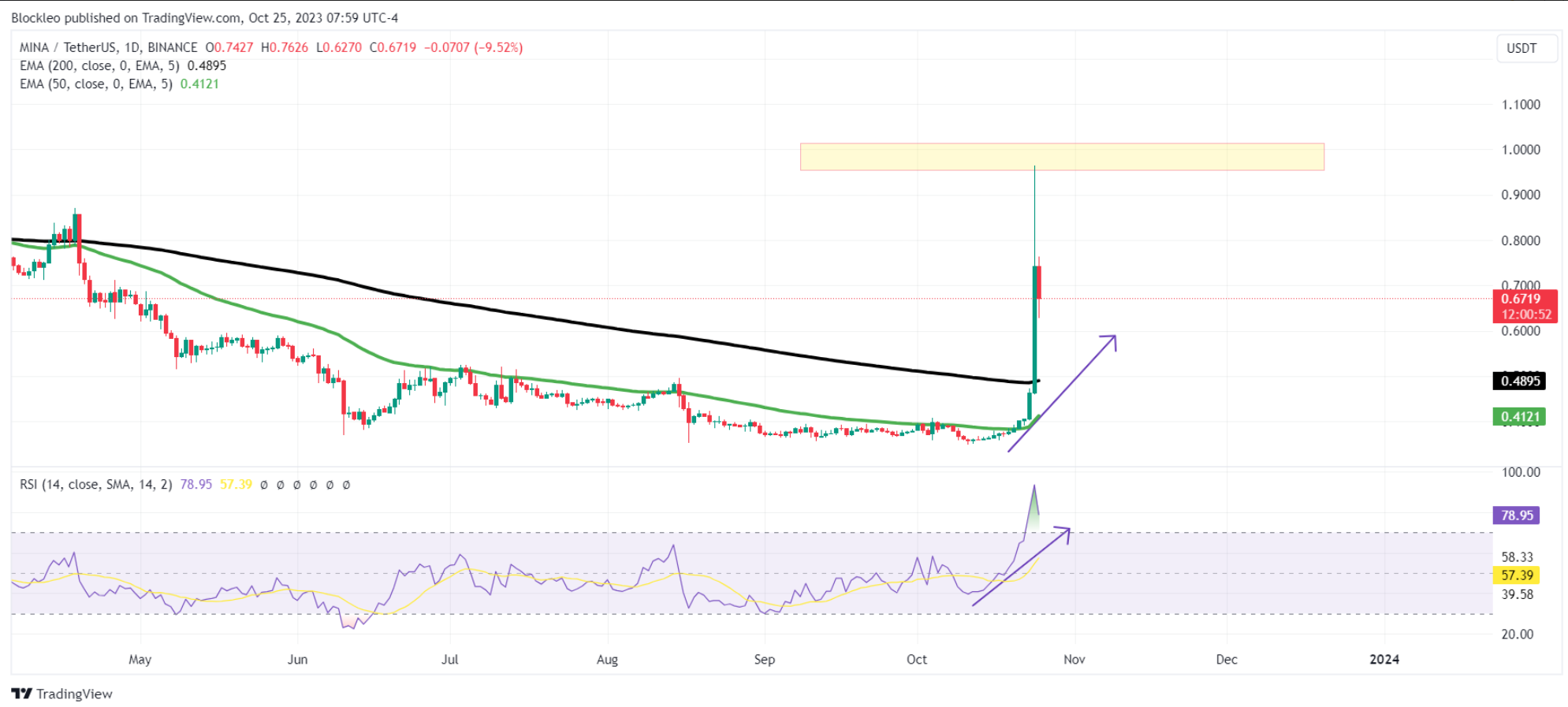The width and height of the screenshot is (1568, 707).
Task: Click the Sep label on time axis
Action: pos(765,659)
